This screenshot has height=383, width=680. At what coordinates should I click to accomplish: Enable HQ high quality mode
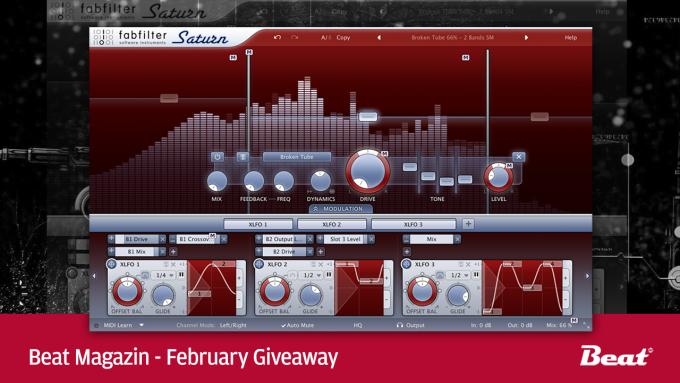click(358, 325)
